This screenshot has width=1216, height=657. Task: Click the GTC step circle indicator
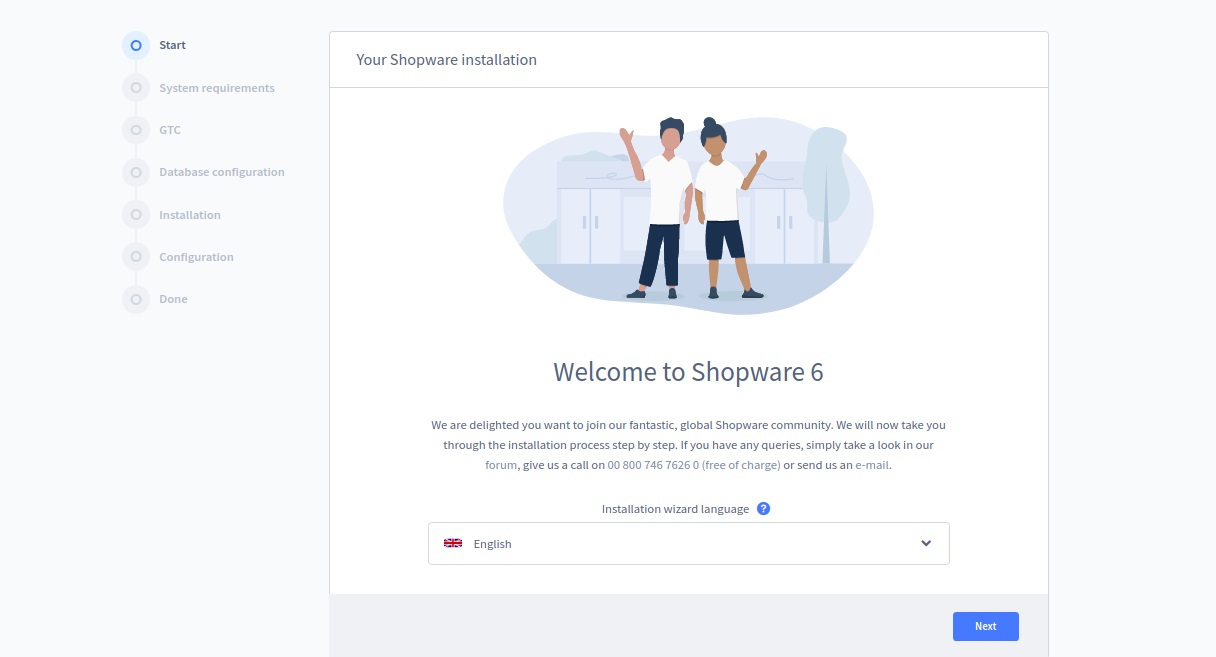136,130
